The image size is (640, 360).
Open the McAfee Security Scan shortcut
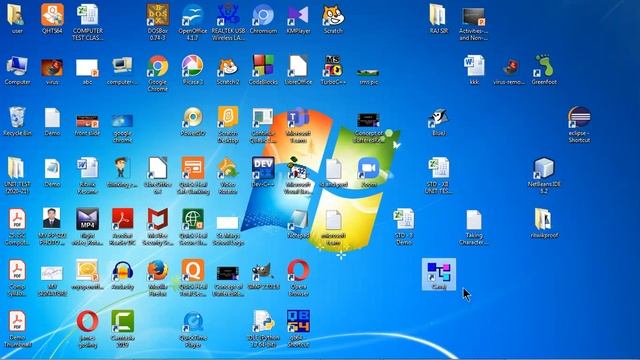(x=158, y=220)
